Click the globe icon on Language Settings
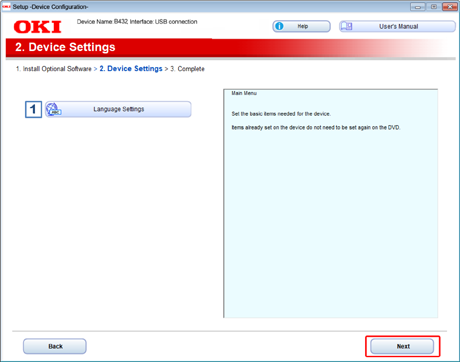 (x=53, y=109)
